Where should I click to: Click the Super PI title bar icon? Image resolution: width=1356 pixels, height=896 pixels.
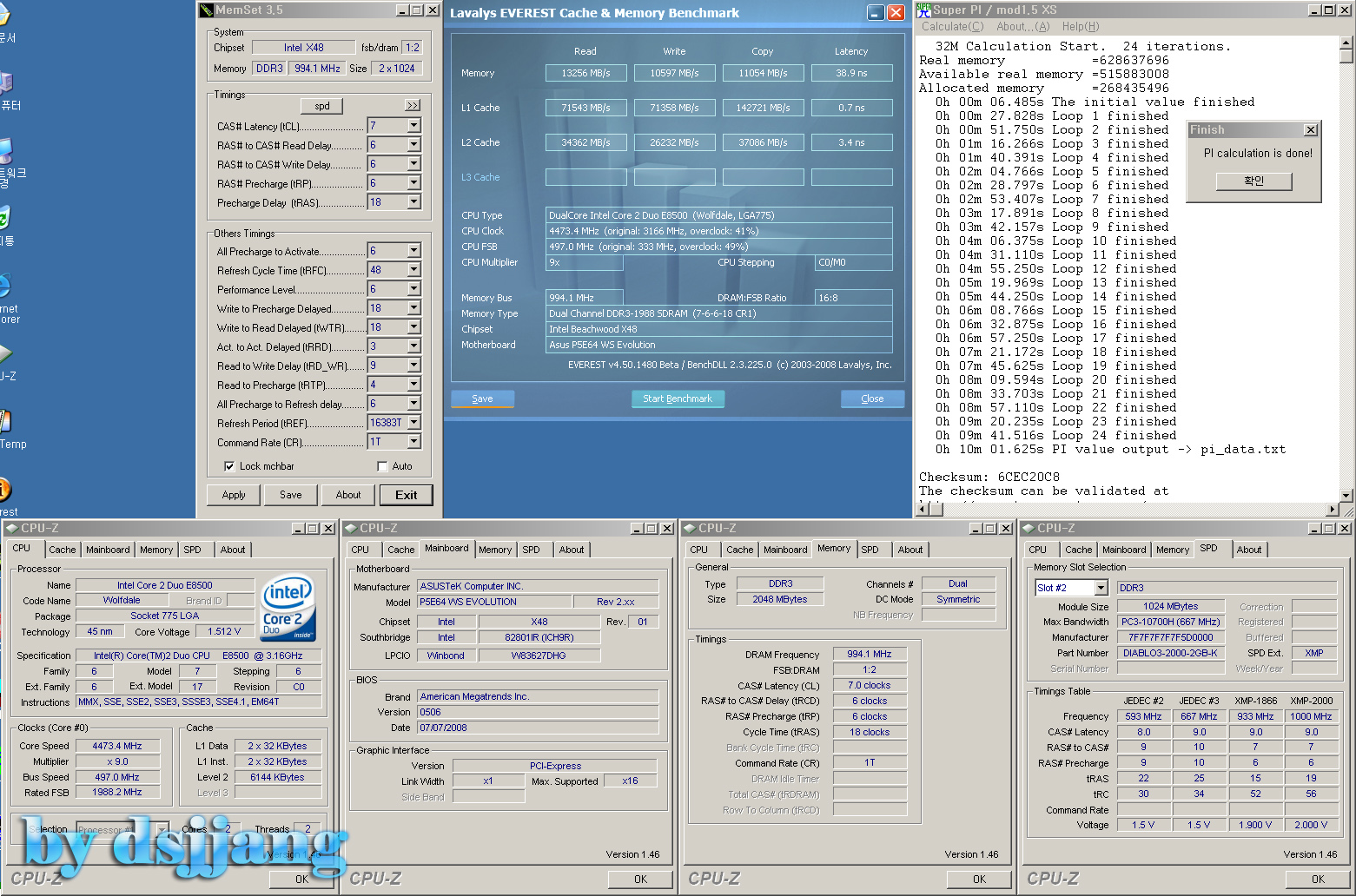point(923,10)
